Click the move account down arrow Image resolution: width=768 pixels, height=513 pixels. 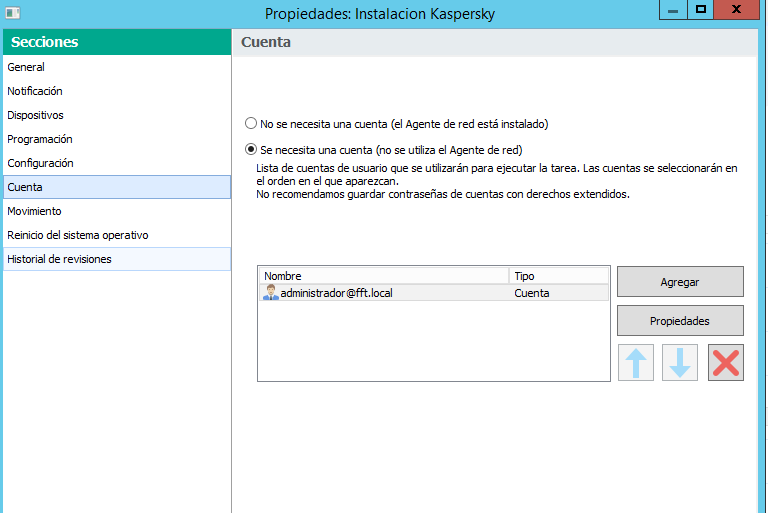(x=680, y=363)
